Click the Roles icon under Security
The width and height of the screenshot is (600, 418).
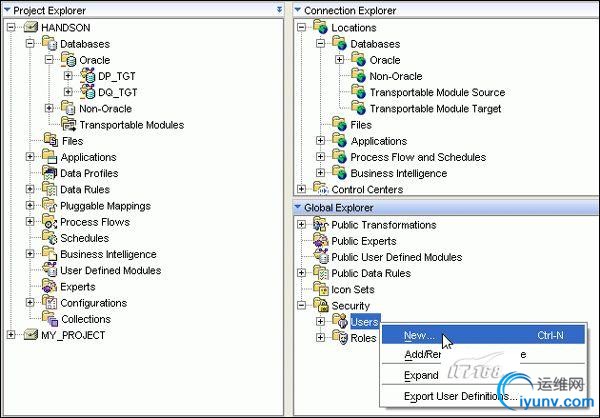[340, 337]
